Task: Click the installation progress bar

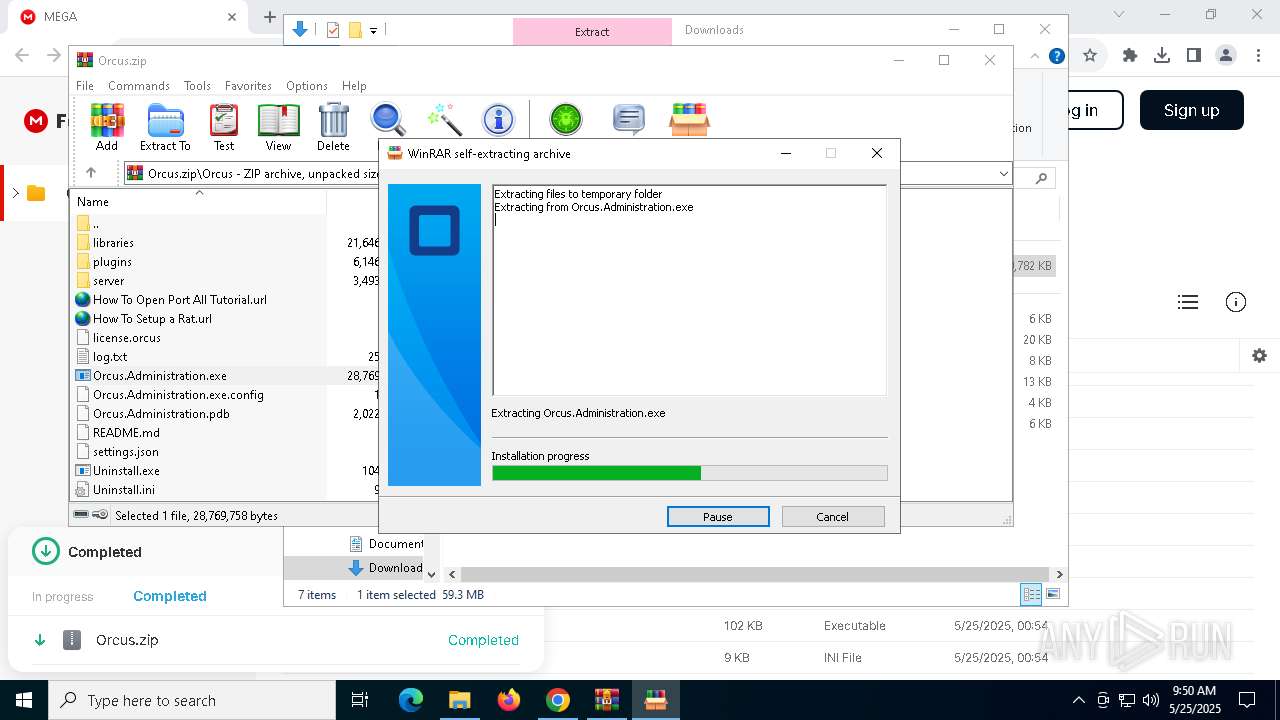Action: [689, 473]
